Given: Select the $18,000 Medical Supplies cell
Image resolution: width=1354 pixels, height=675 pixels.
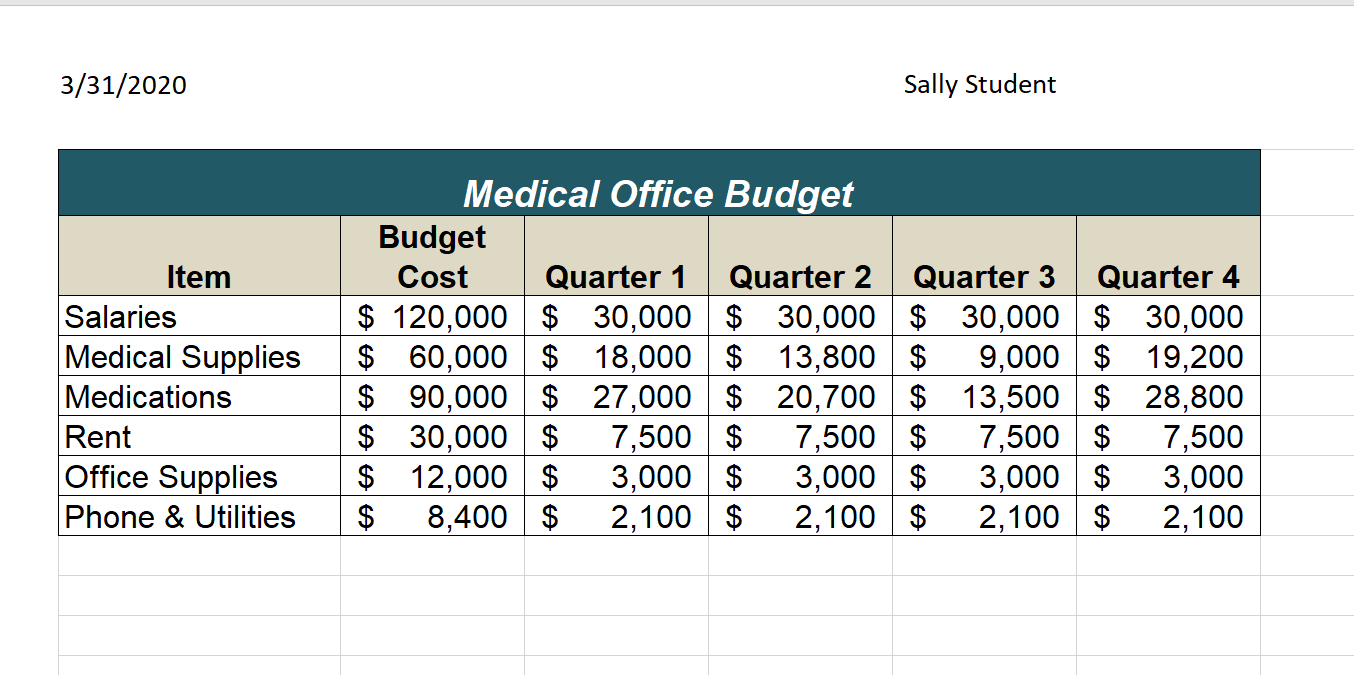Looking at the screenshot, I should coord(616,357).
